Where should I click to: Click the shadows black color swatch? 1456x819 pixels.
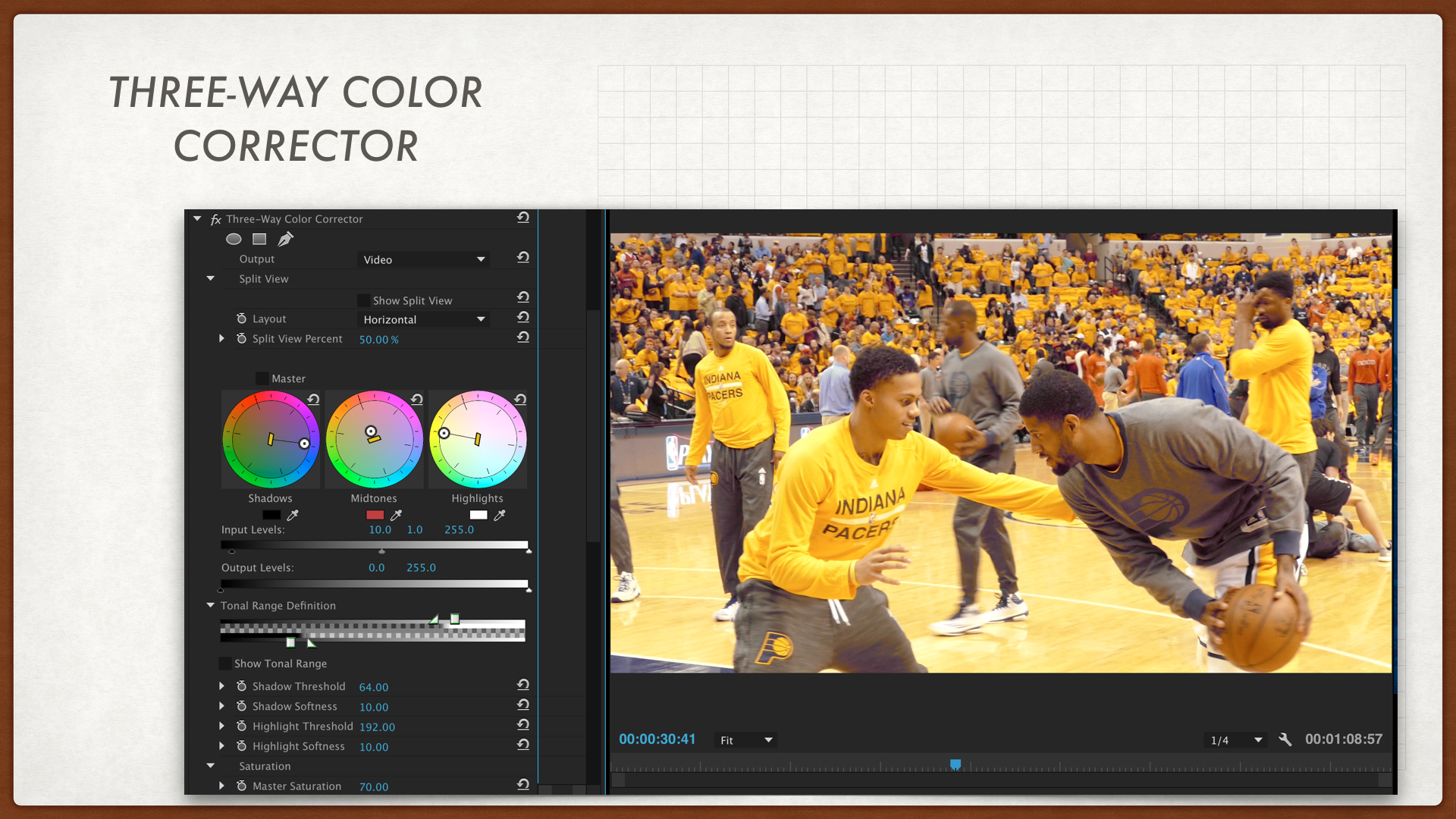click(x=271, y=515)
